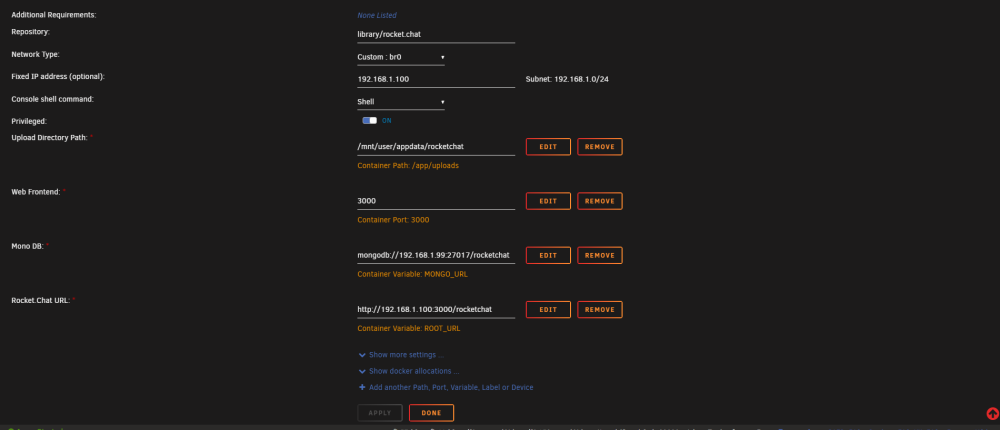This screenshot has height=430, width=1000.
Task: Click the 'None Listed' text
Action: [377, 15]
